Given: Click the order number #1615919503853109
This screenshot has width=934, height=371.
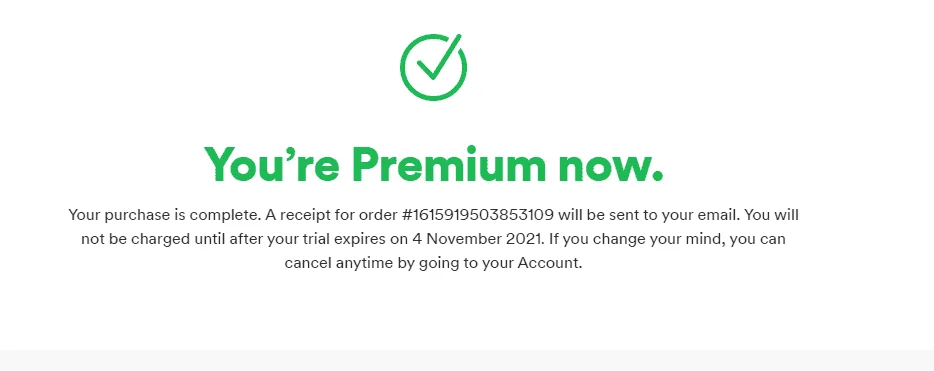Looking at the screenshot, I should (474, 214).
